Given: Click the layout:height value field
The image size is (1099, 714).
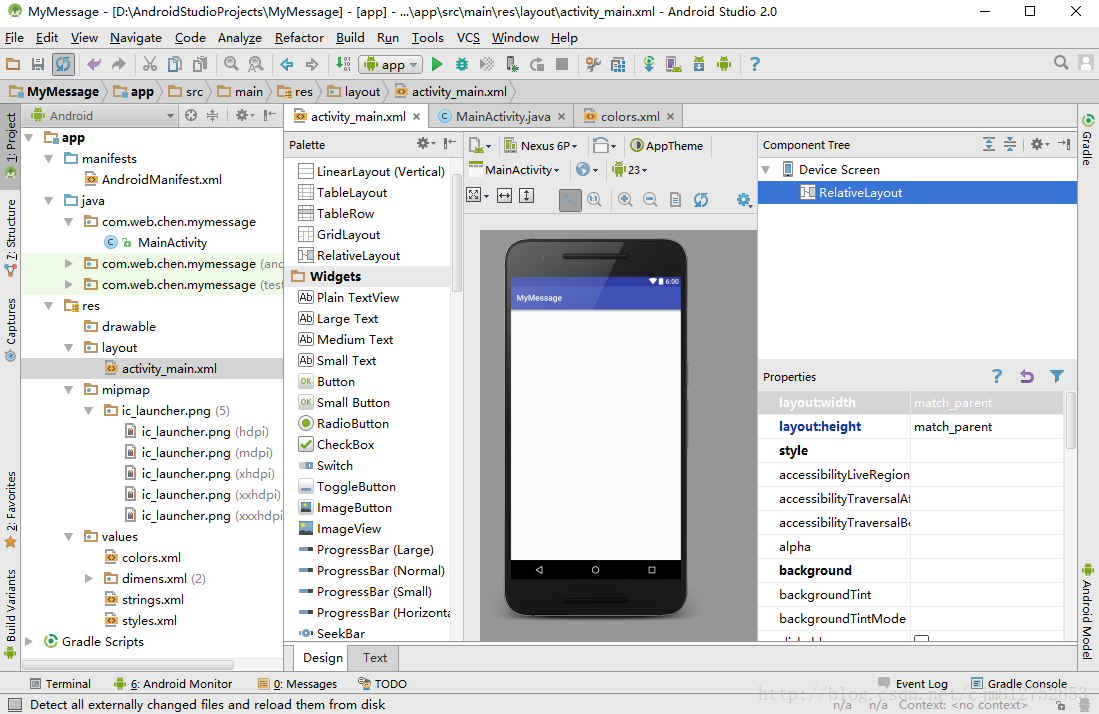Looking at the screenshot, I should (x=987, y=427).
